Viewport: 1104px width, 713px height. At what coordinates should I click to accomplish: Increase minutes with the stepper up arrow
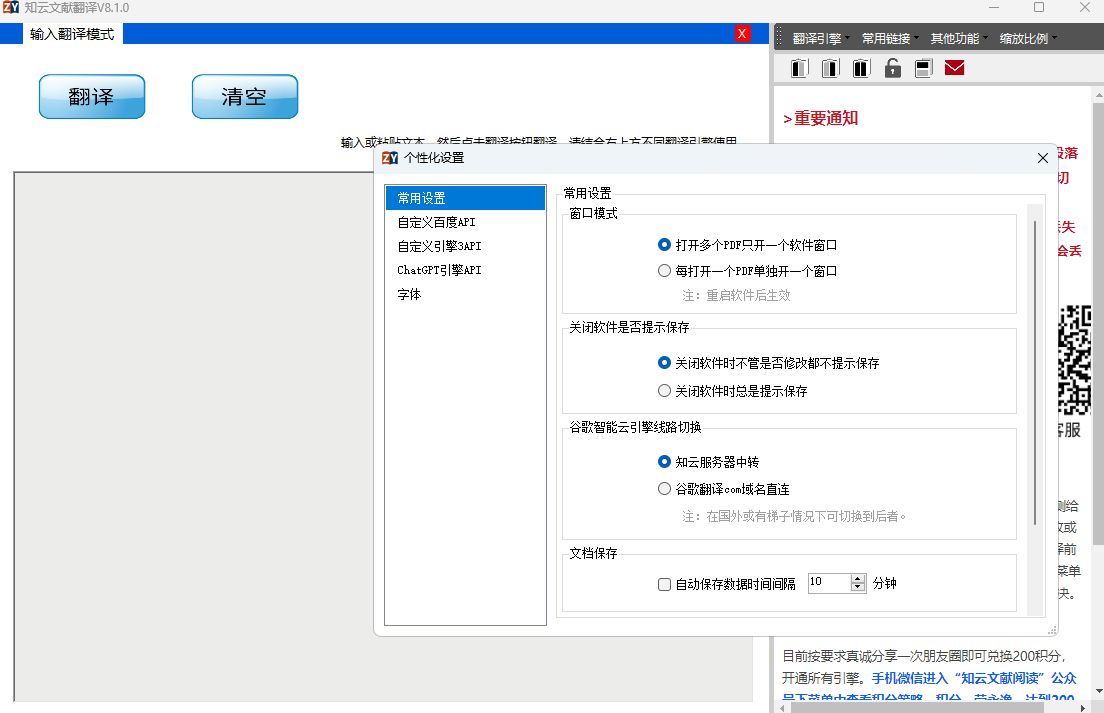tap(857, 576)
